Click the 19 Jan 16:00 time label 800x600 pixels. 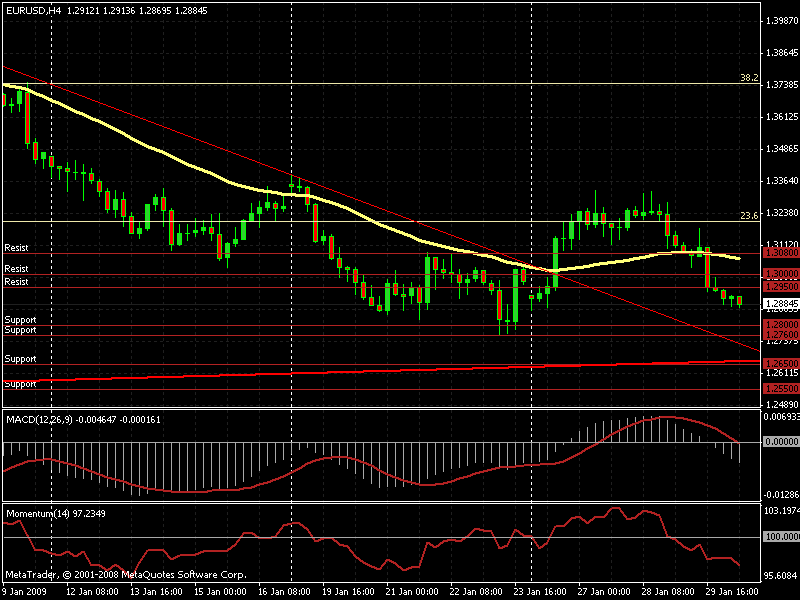click(x=348, y=592)
